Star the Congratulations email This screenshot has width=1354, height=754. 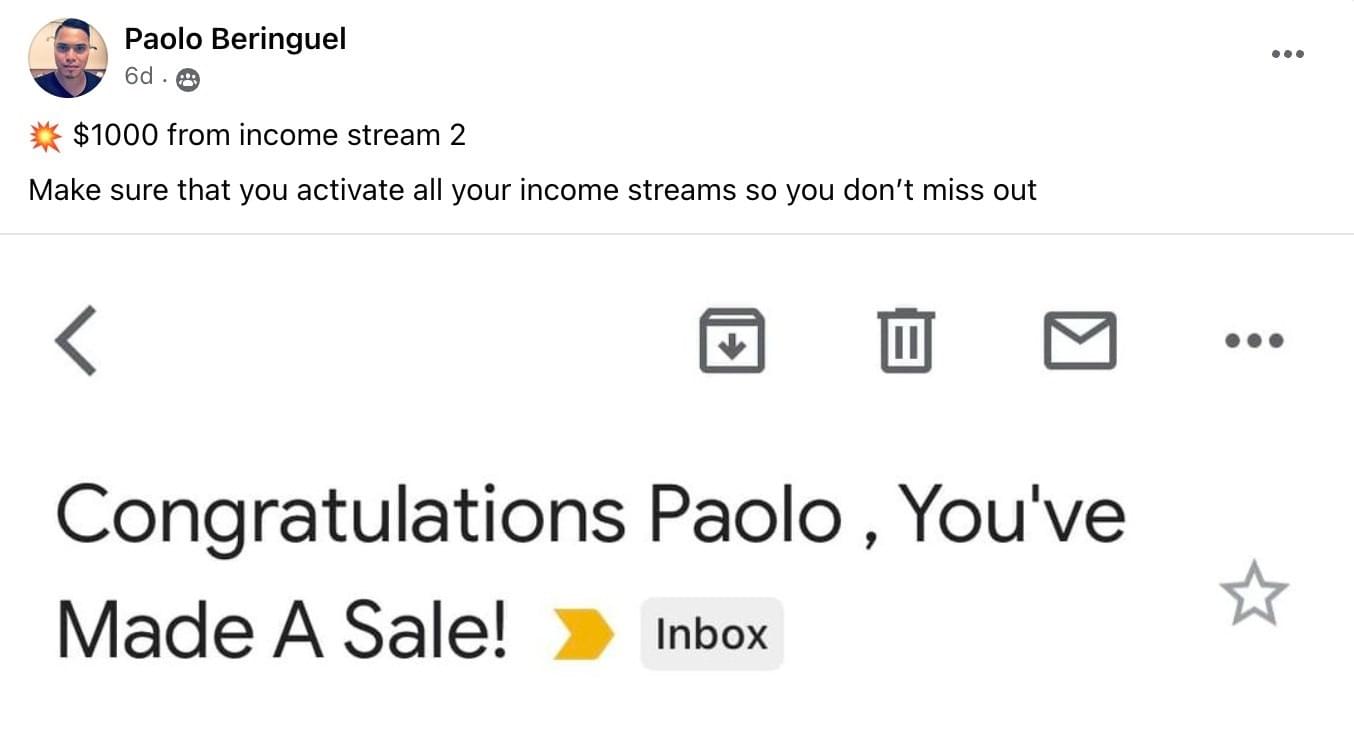pos(1254,594)
